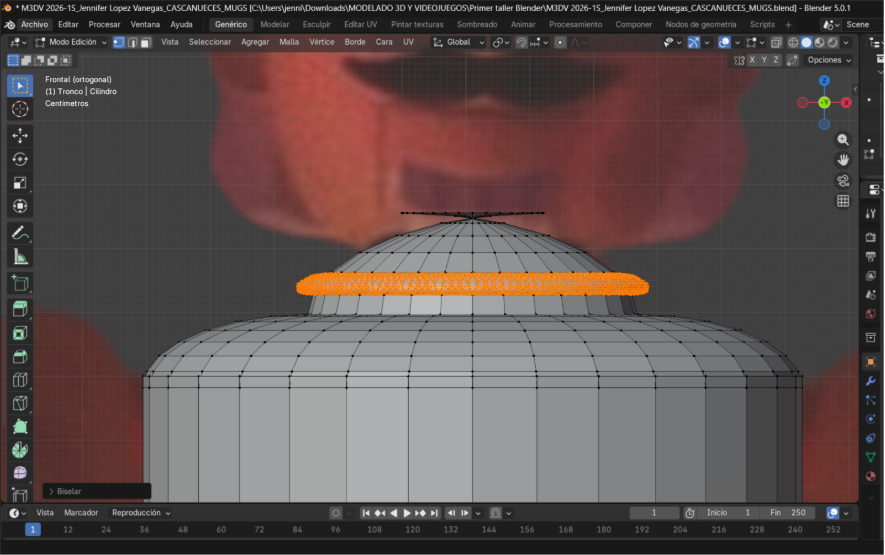
Task: Choose the Annotate pencil tool
Action: [20, 232]
